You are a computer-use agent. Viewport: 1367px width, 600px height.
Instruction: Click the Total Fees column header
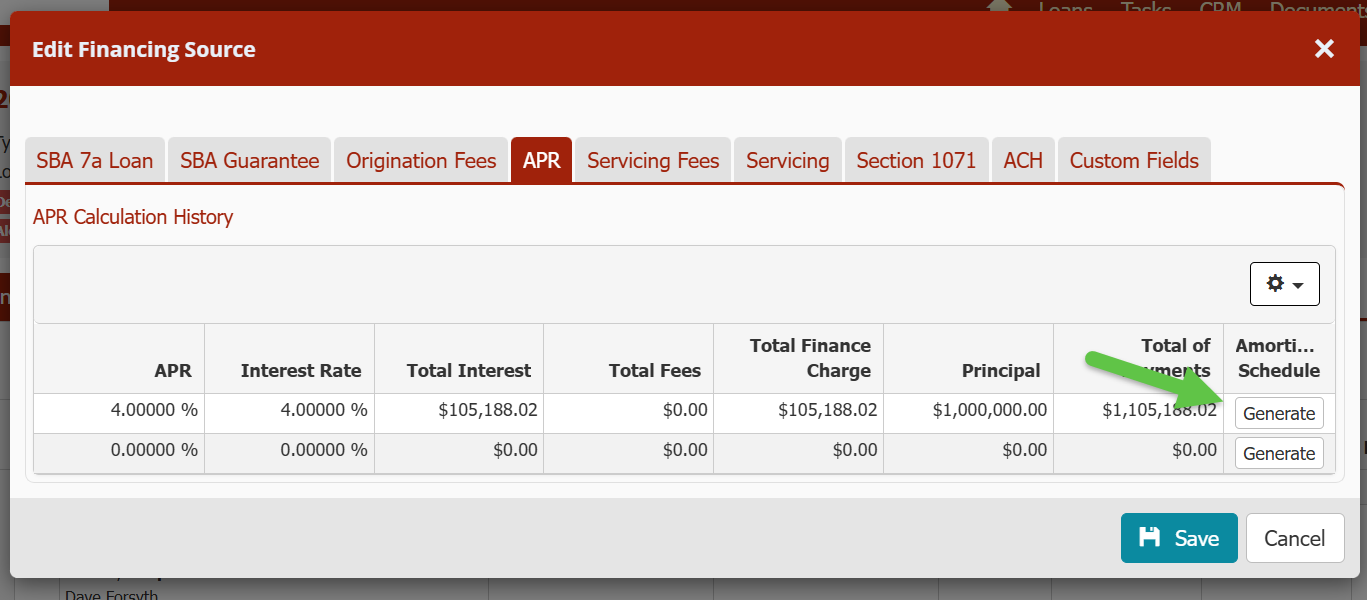[x=629, y=358]
